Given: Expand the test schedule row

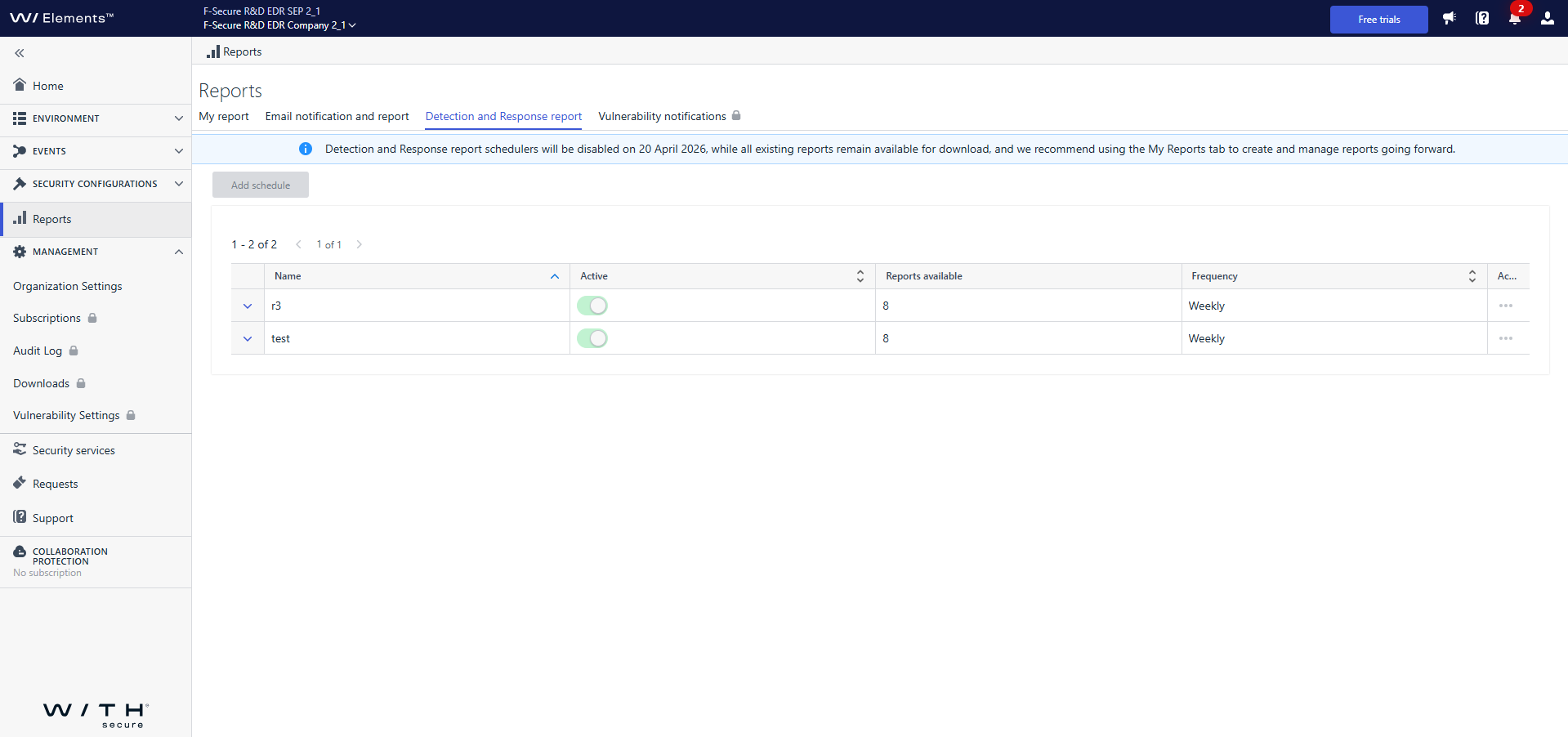Looking at the screenshot, I should pyautogui.click(x=248, y=338).
